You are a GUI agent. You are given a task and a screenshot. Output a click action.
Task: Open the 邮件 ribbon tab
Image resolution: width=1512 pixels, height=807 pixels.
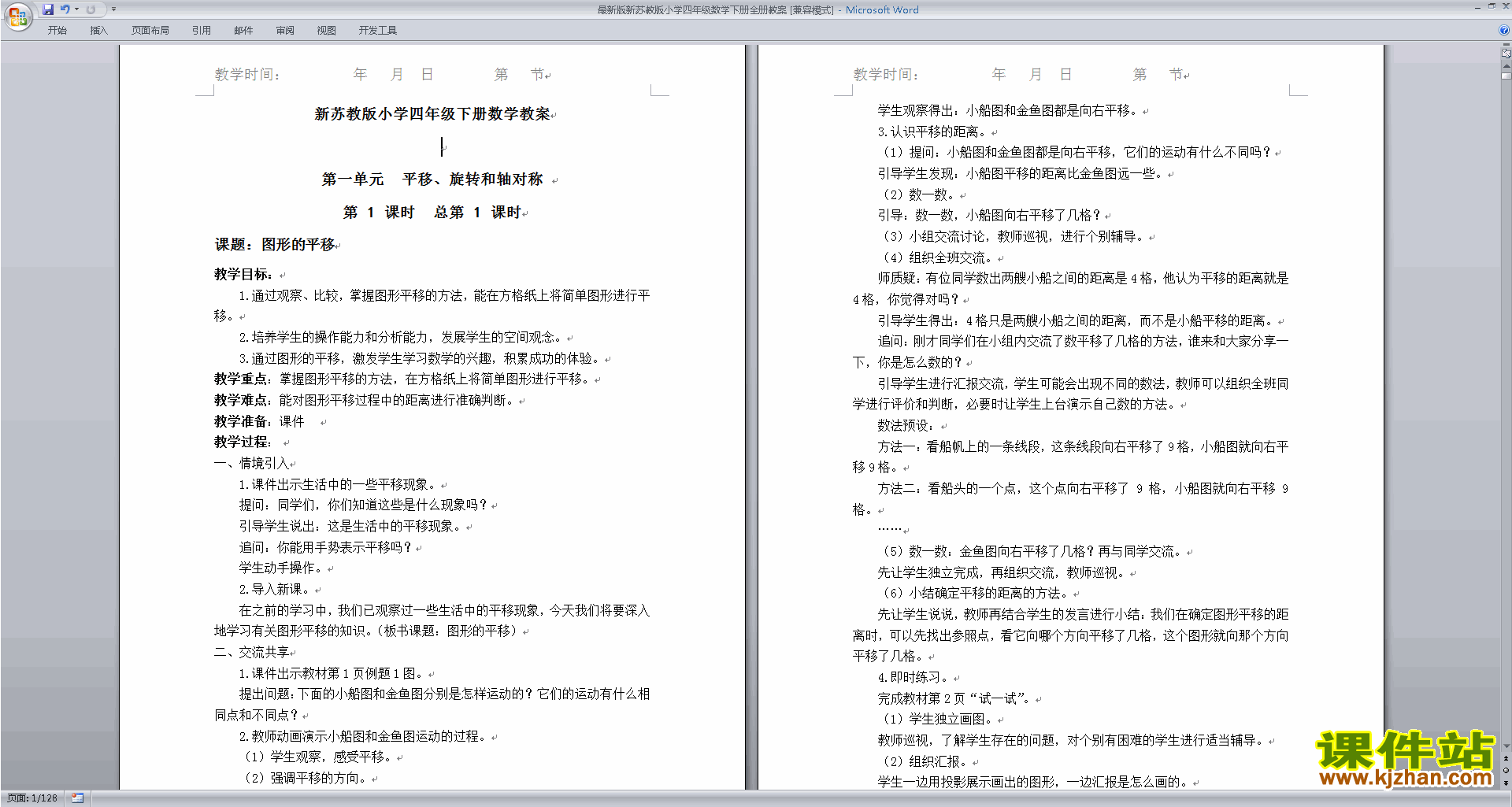click(243, 31)
